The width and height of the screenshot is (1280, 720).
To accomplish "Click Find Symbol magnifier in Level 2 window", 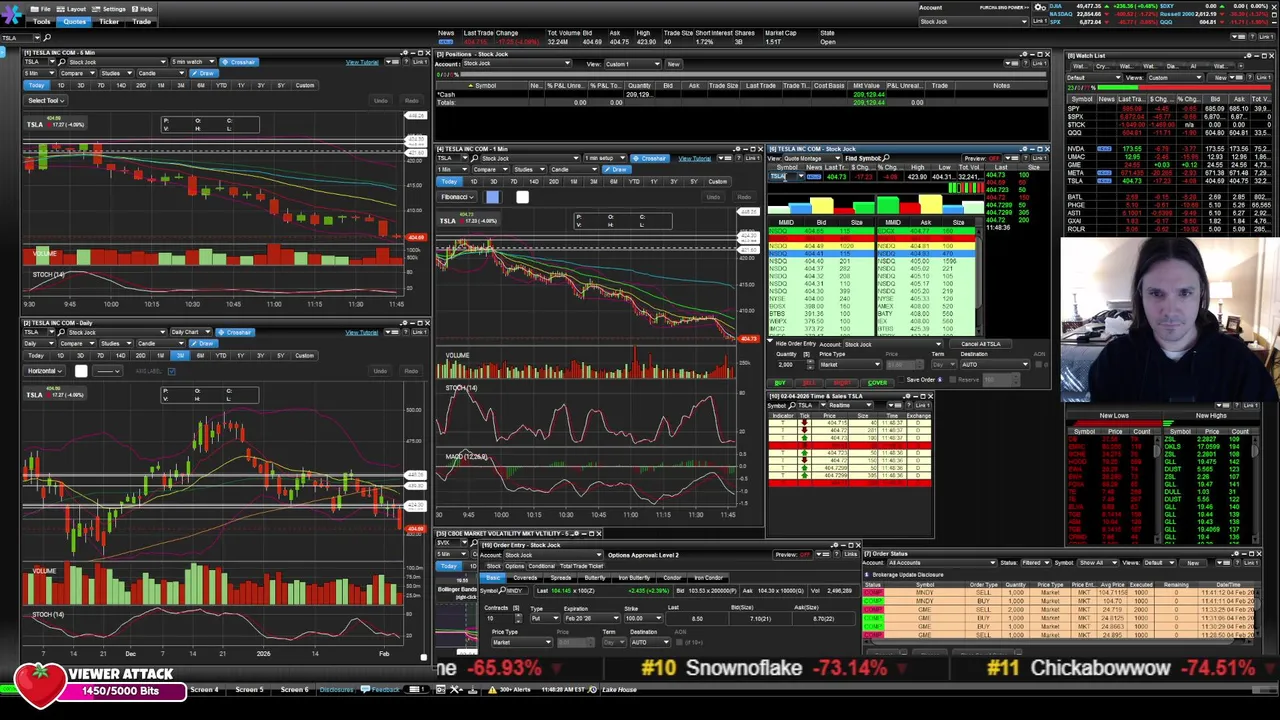I will coord(886,158).
